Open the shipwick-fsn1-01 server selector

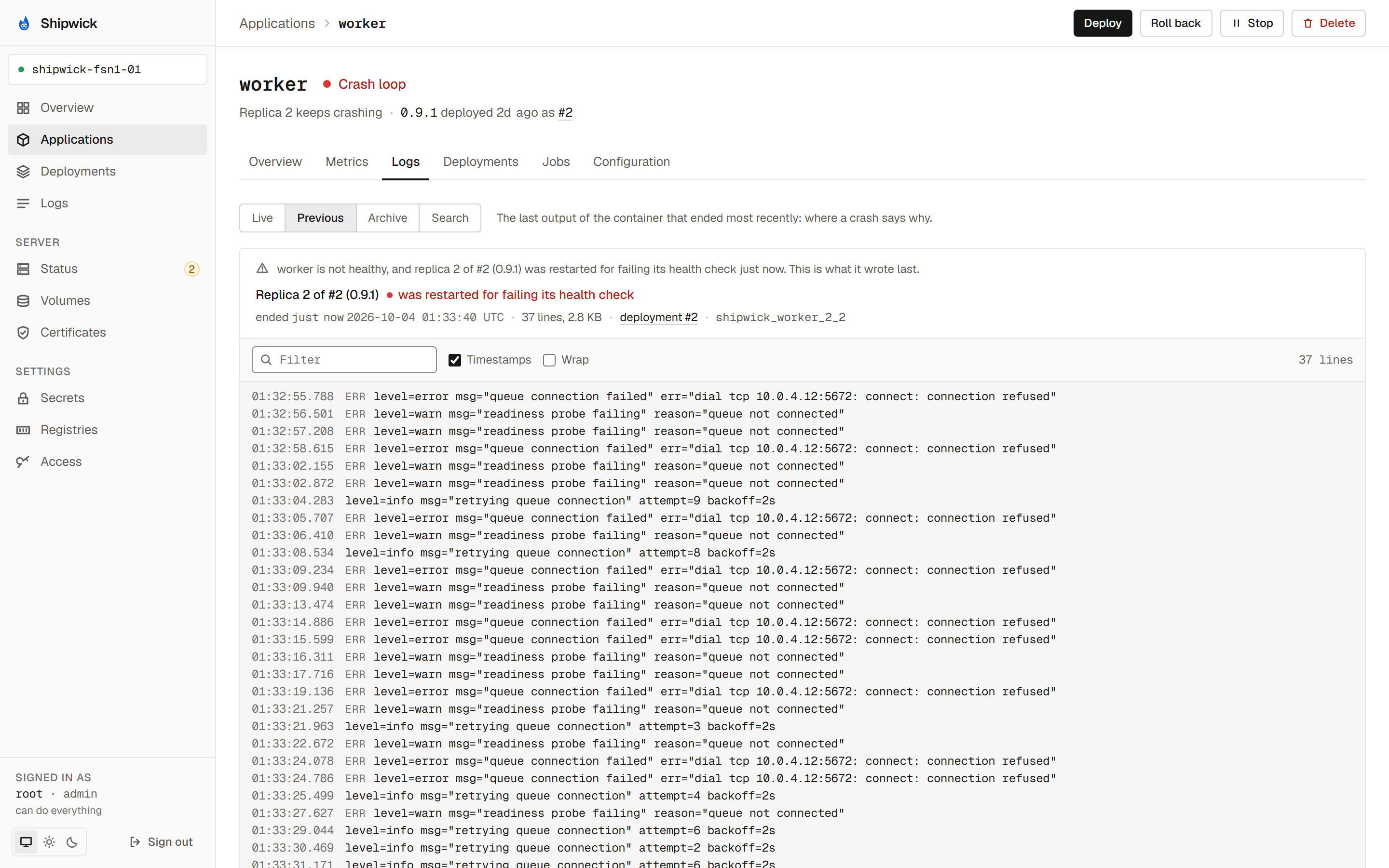pyautogui.click(x=108, y=69)
